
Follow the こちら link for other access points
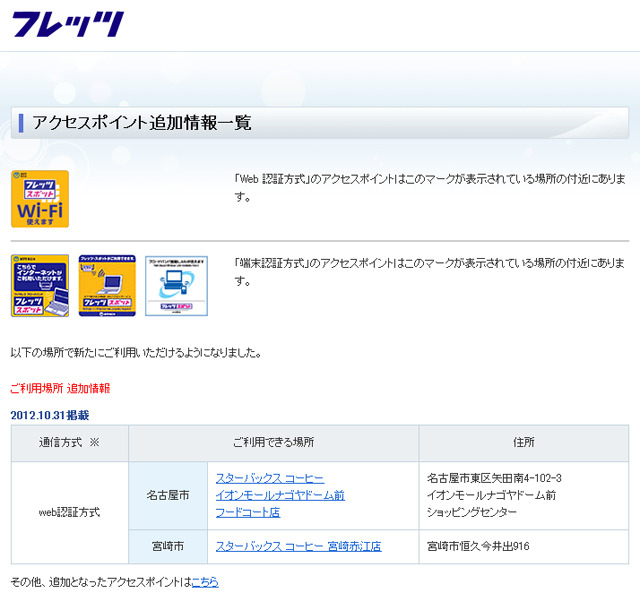(205, 581)
